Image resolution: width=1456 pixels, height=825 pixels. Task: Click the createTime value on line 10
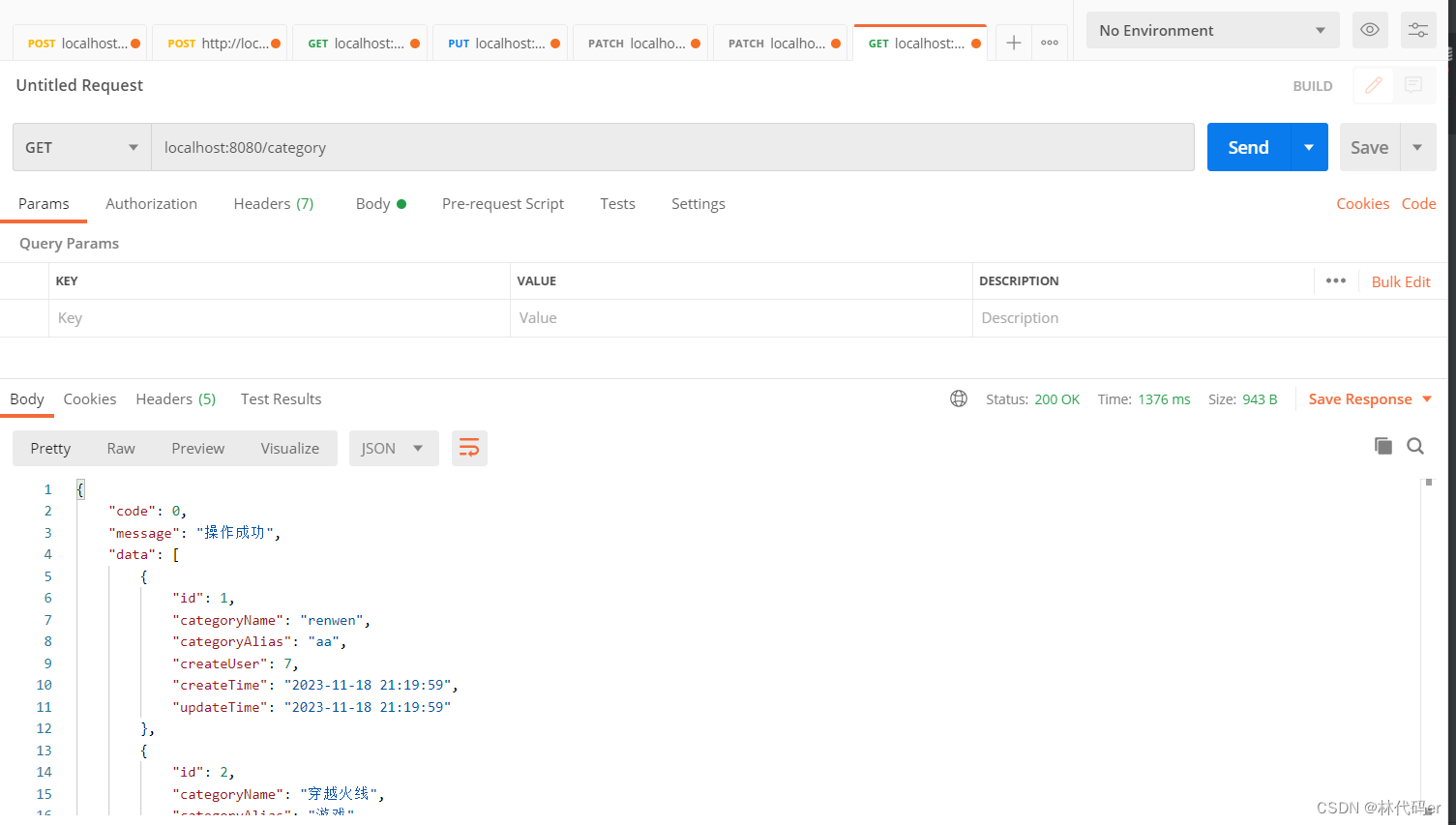(x=368, y=685)
